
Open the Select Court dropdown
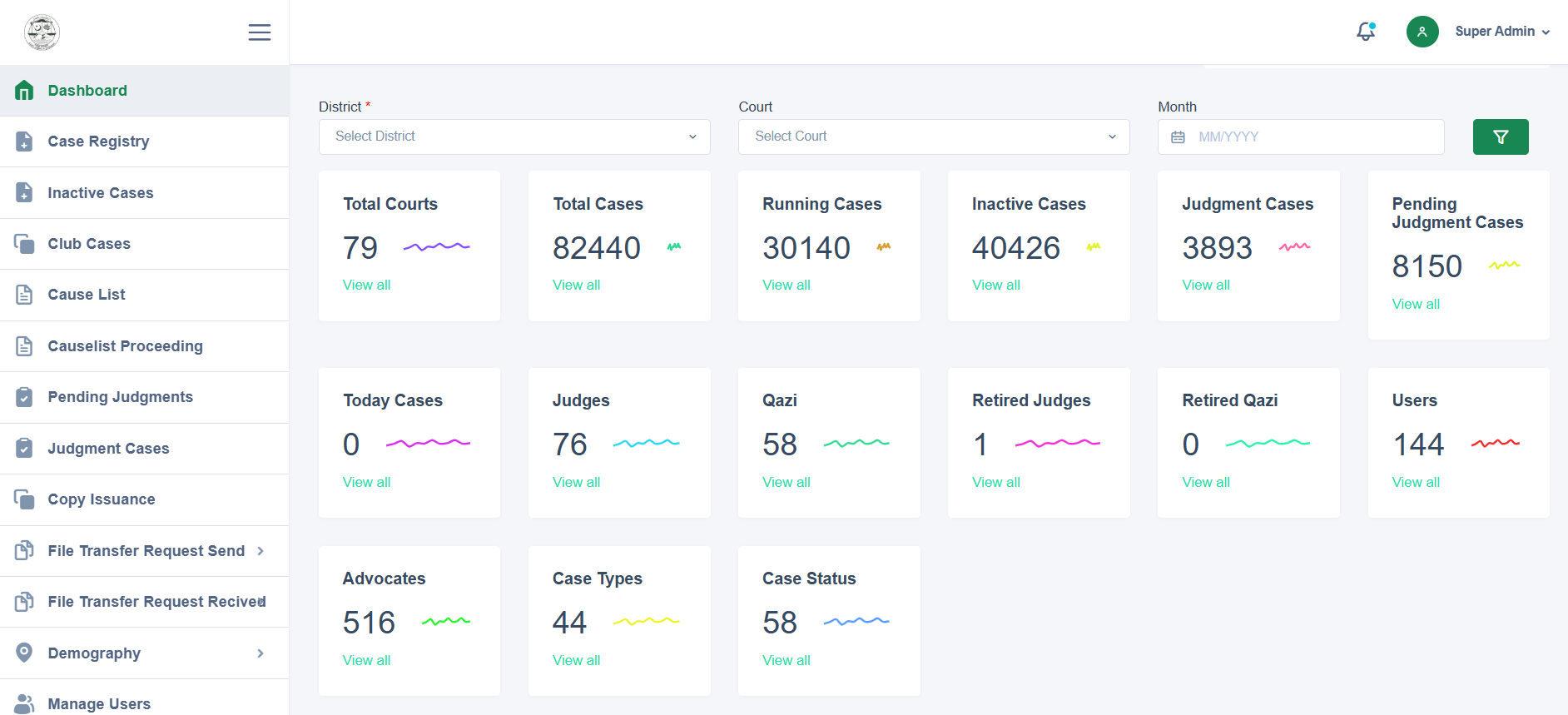pos(933,137)
